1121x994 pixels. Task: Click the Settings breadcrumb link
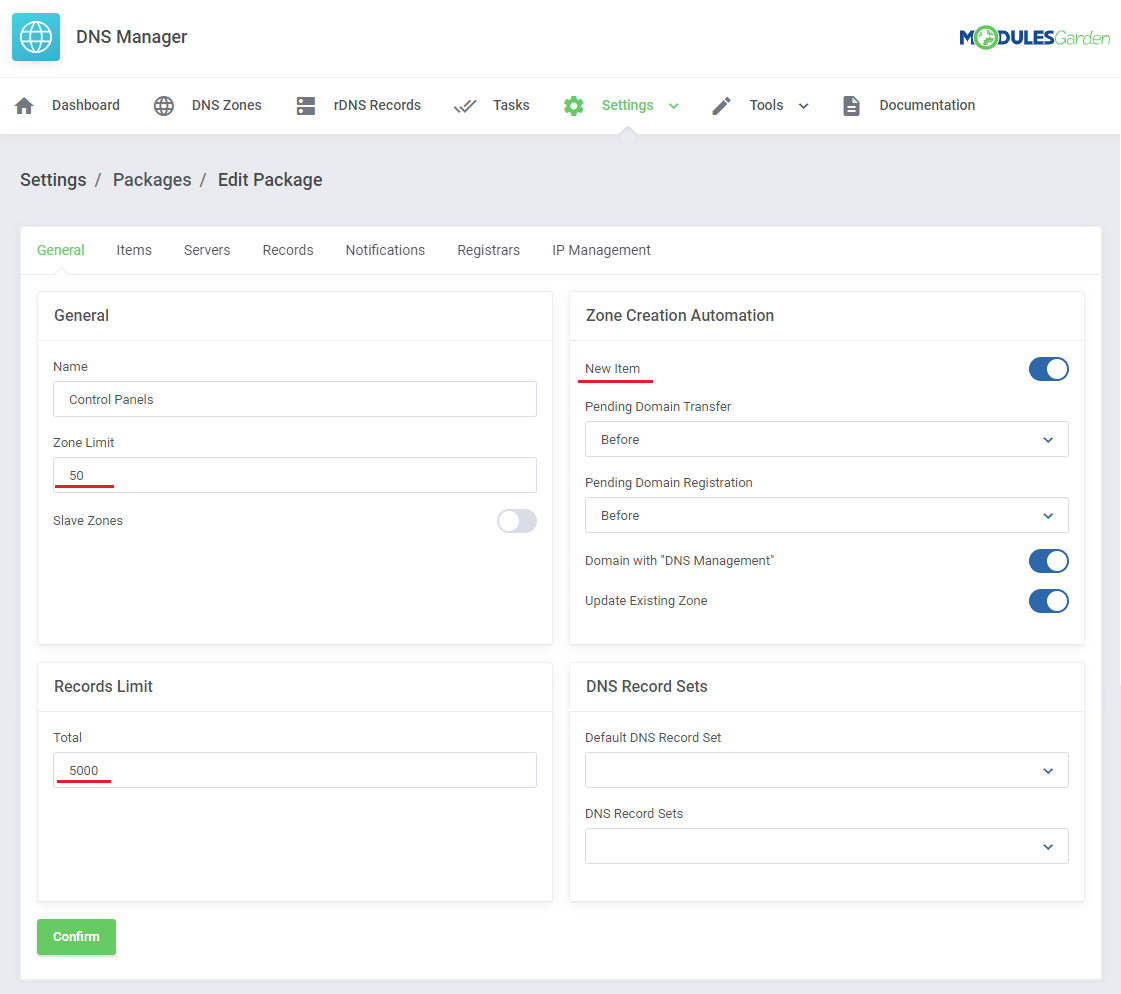(x=53, y=180)
